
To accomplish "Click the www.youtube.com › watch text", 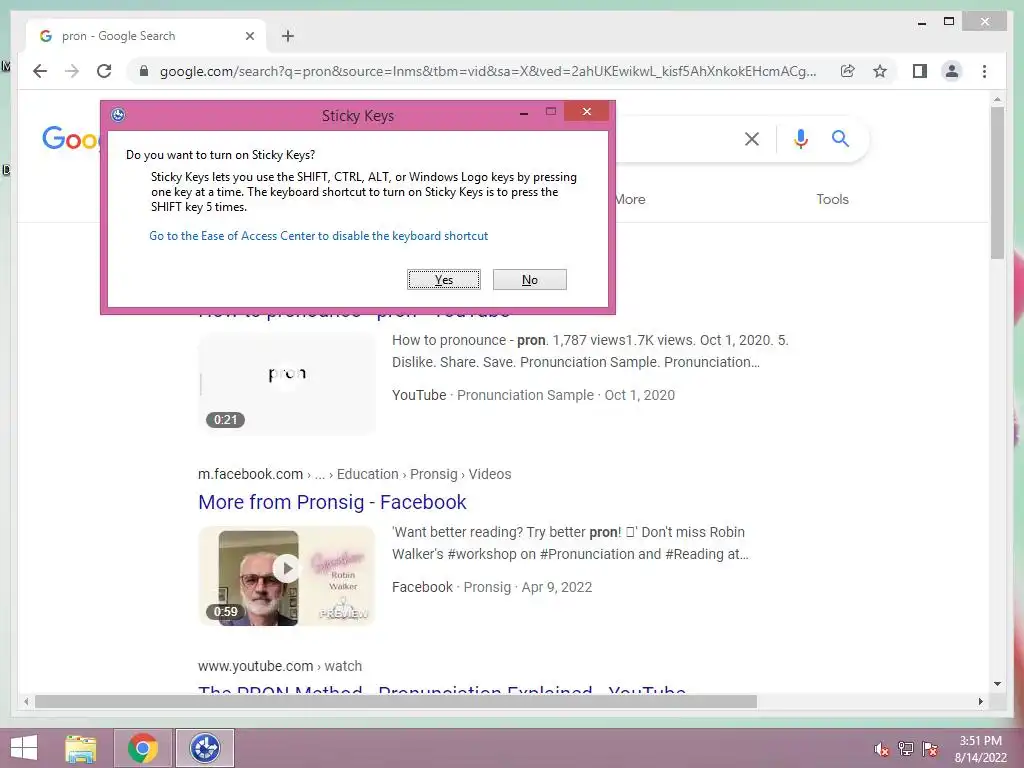I will (280, 666).
